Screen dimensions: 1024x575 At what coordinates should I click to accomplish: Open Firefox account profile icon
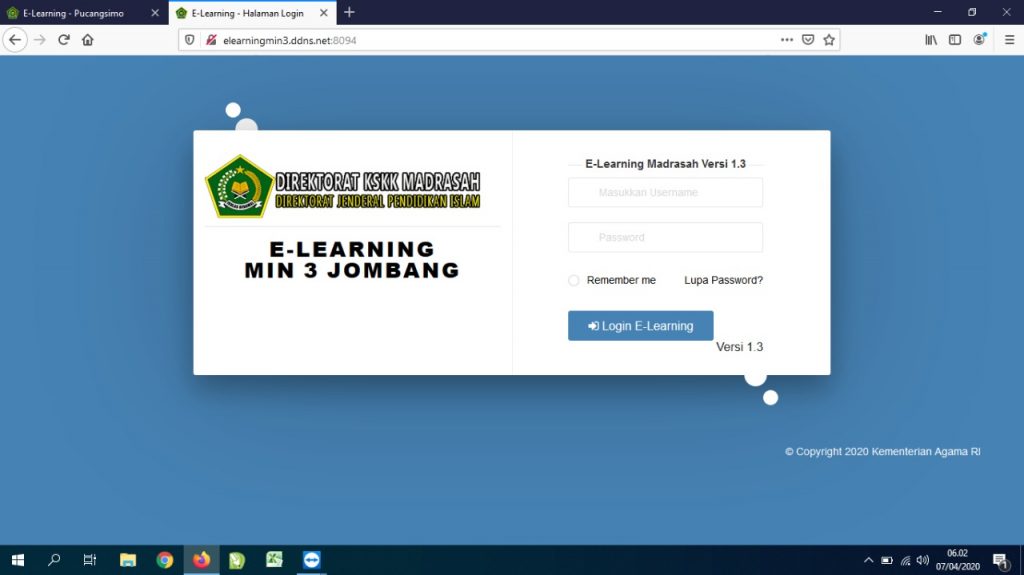(x=980, y=40)
